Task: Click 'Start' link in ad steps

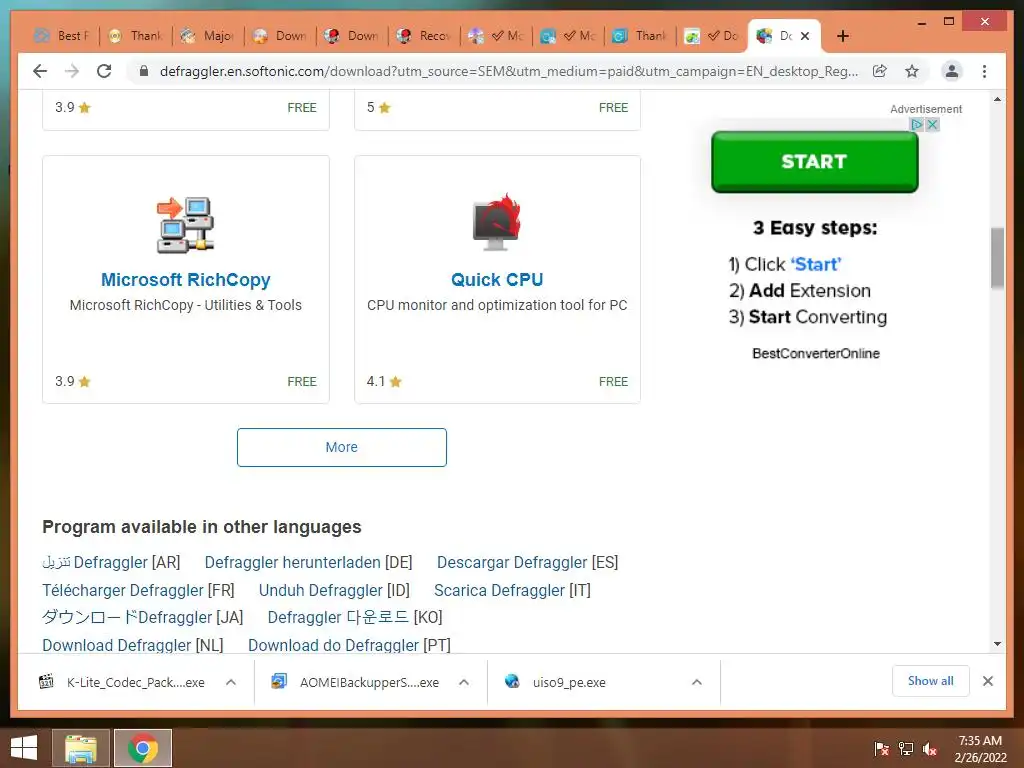Action: (816, 264)
